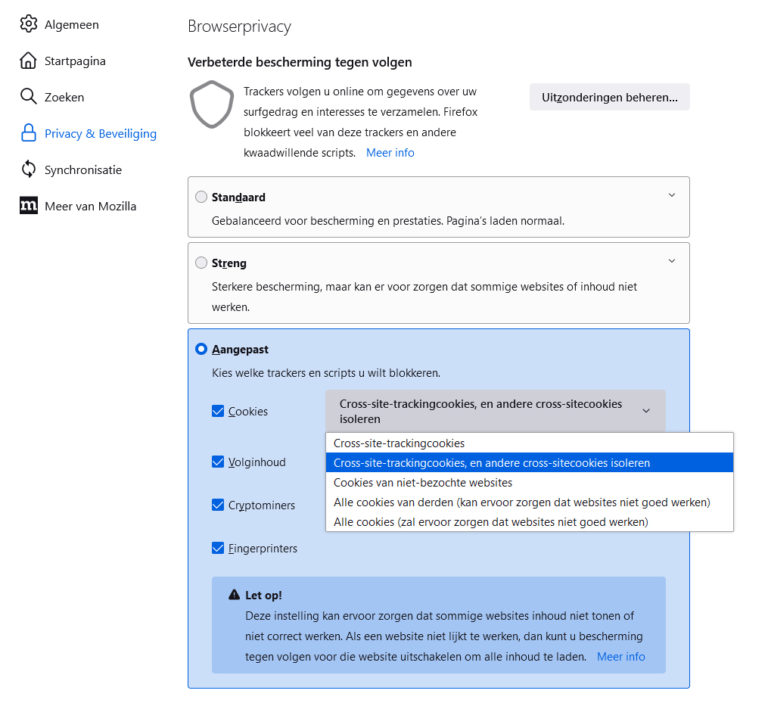Viewport: 768px width, 706px height.
Task: Click the Zoeken magnifier icon
Action: tap(28, 97)
